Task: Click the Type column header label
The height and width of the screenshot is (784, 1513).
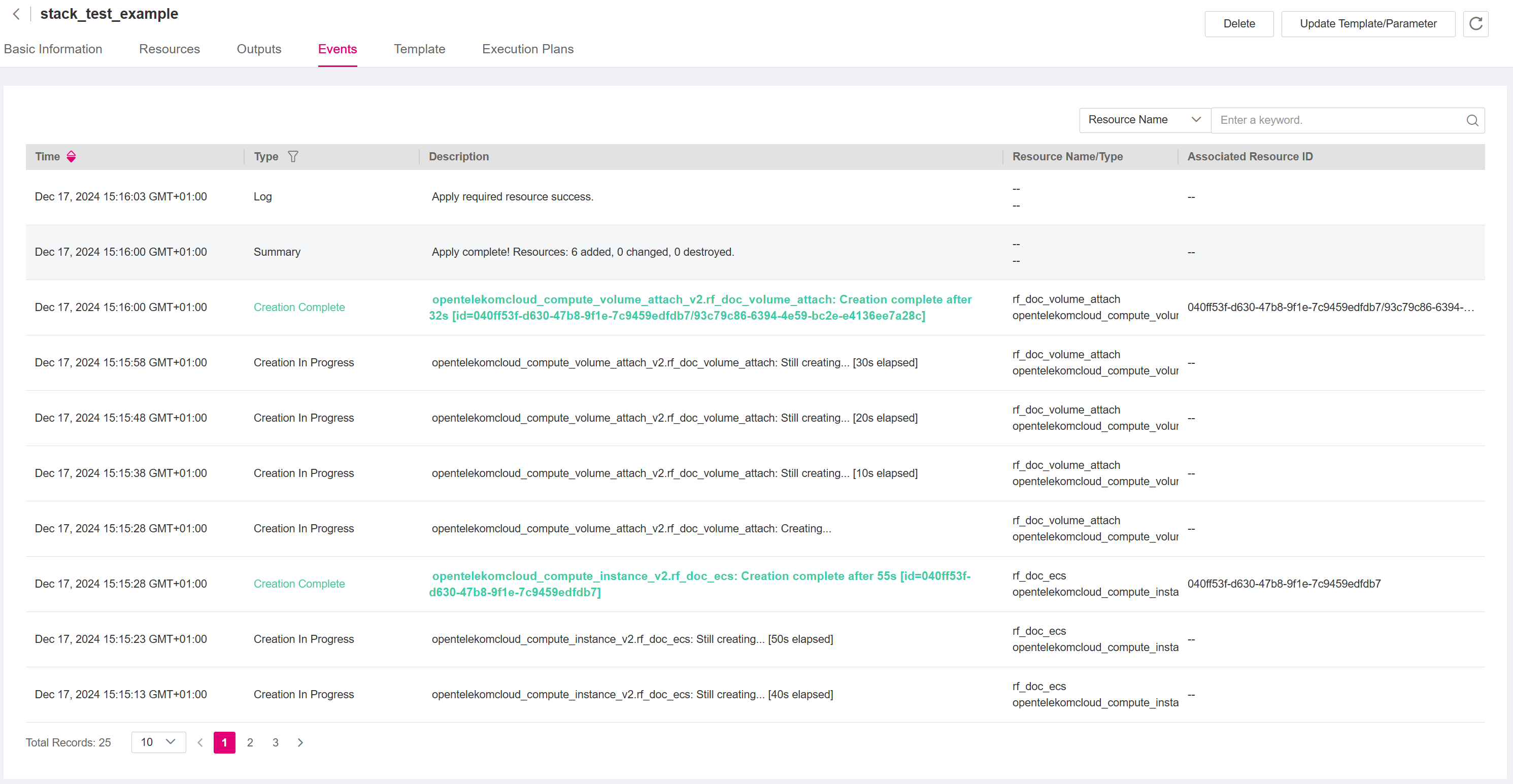Action: (x=265, y=156)
